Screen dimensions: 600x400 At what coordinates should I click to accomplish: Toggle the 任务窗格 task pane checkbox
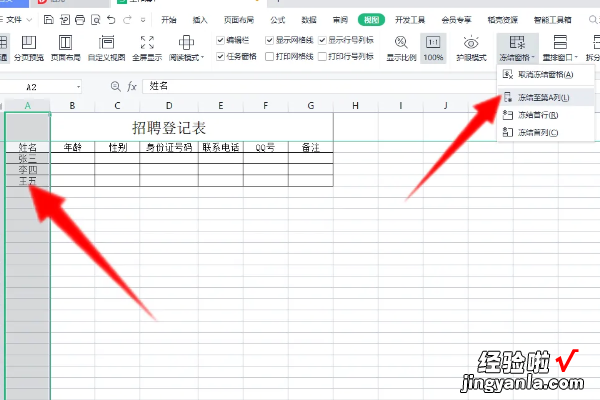[220, 57]
